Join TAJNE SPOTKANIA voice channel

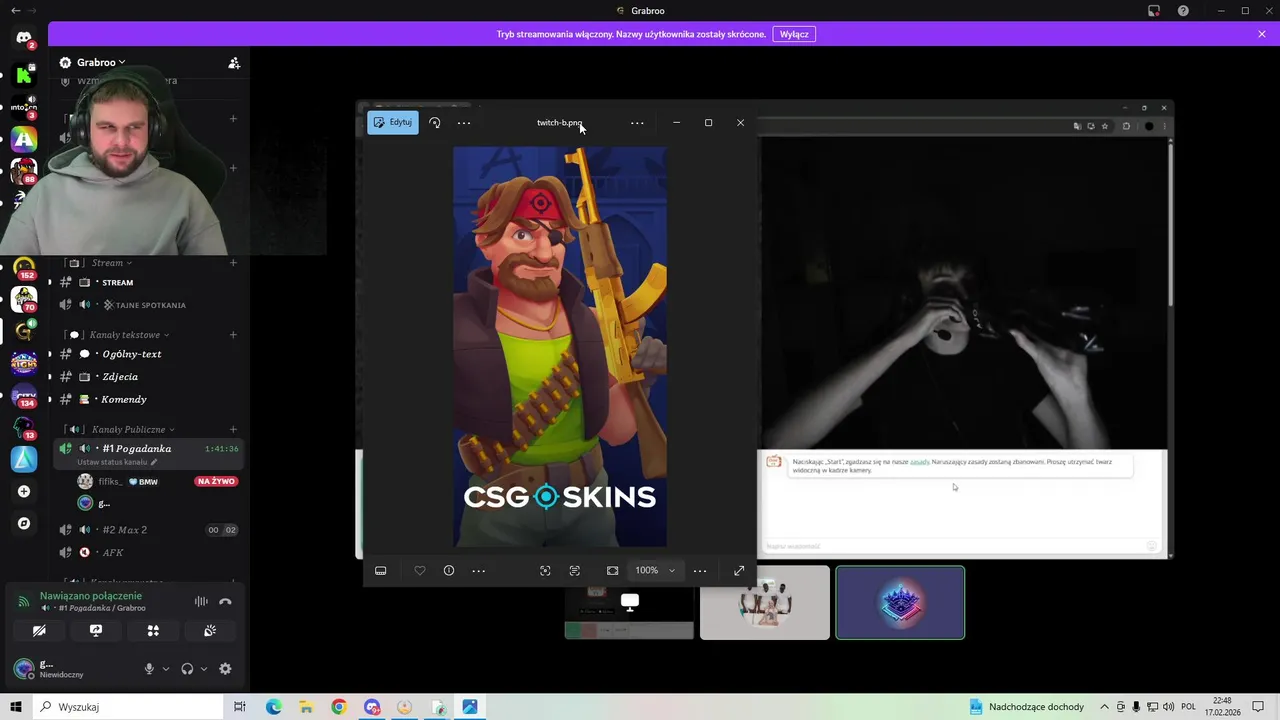click(145, 305)
